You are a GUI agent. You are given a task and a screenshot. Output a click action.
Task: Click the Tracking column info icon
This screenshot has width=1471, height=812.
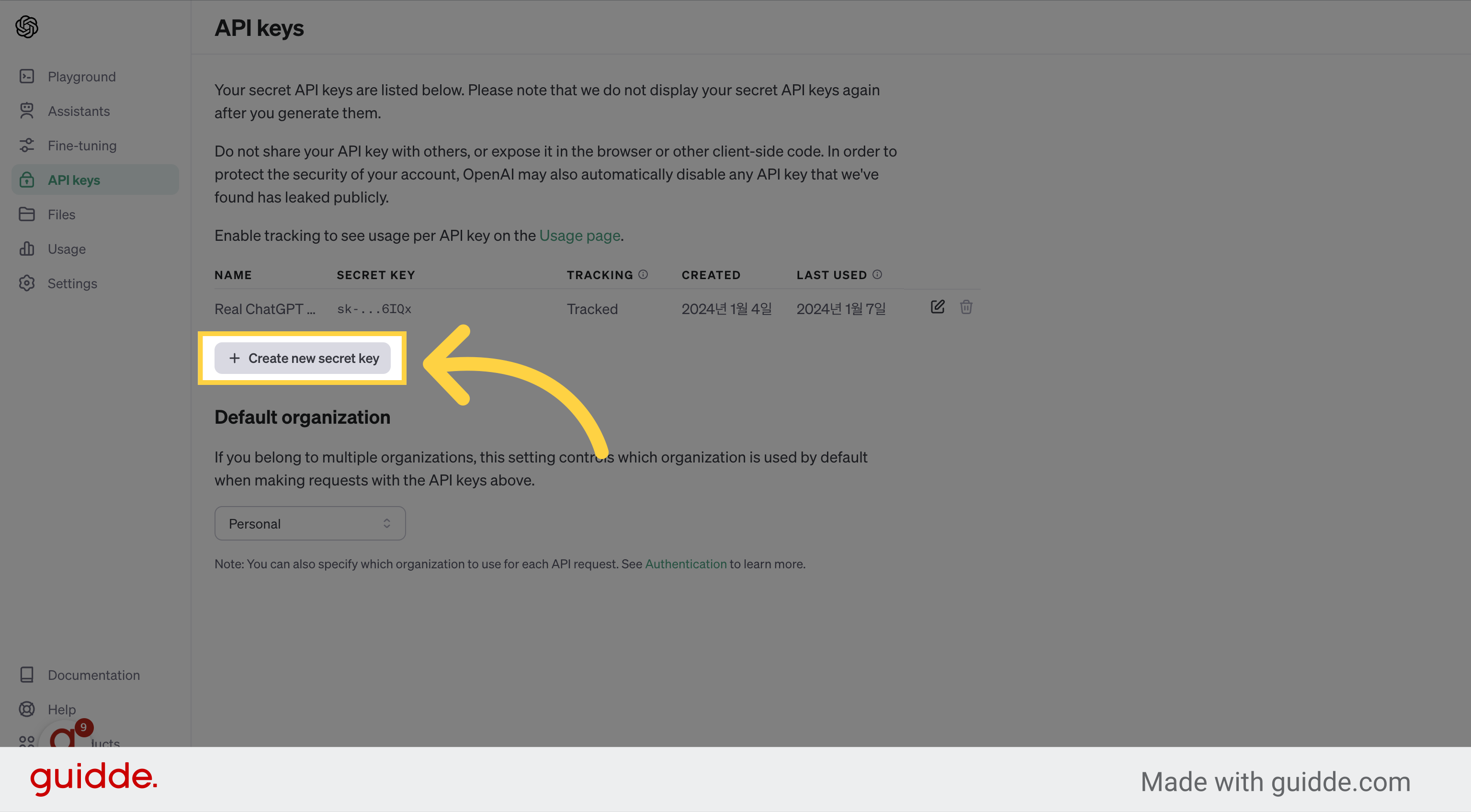coord(643,275)
